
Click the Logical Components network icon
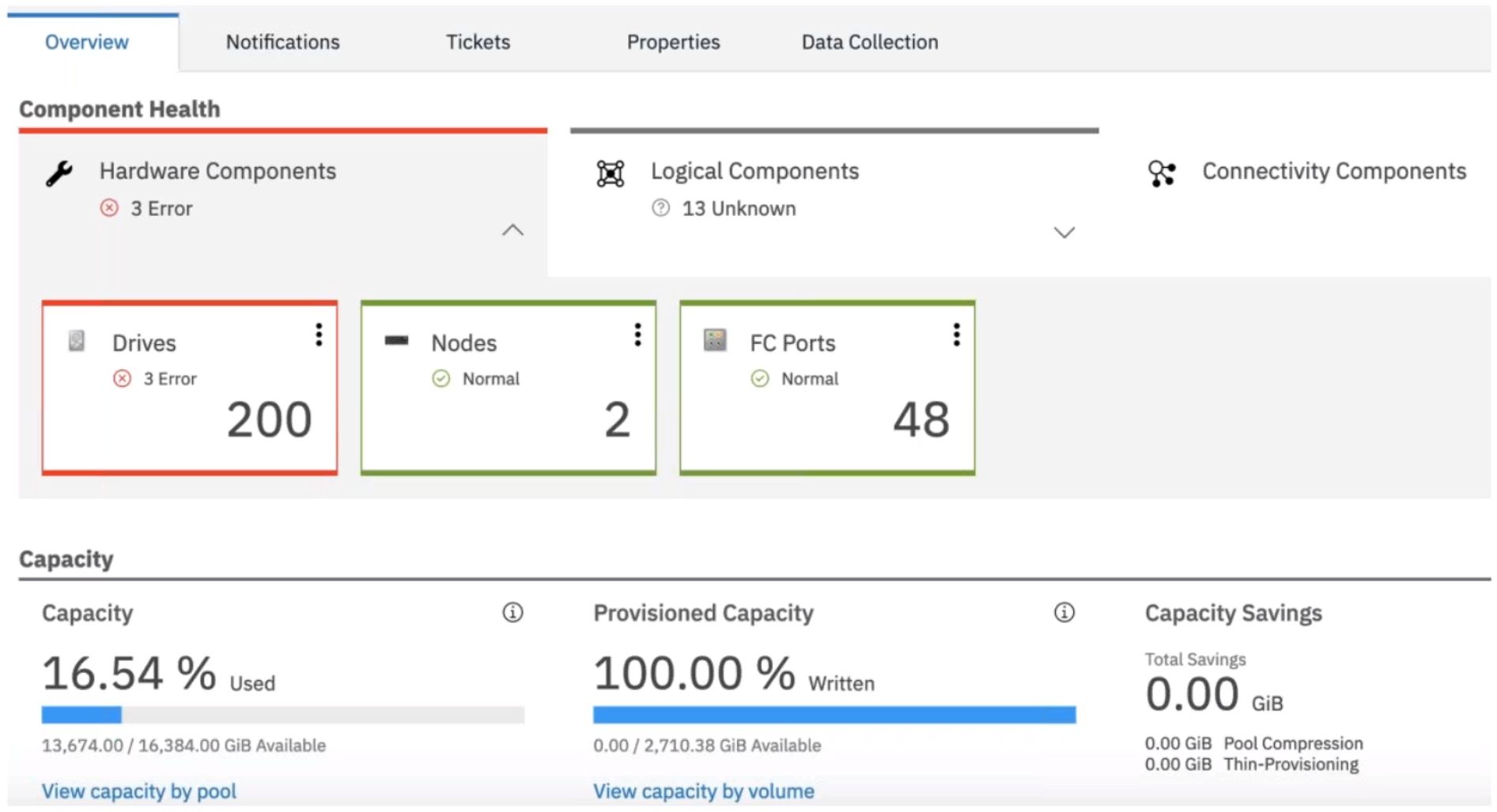point(611,173)
